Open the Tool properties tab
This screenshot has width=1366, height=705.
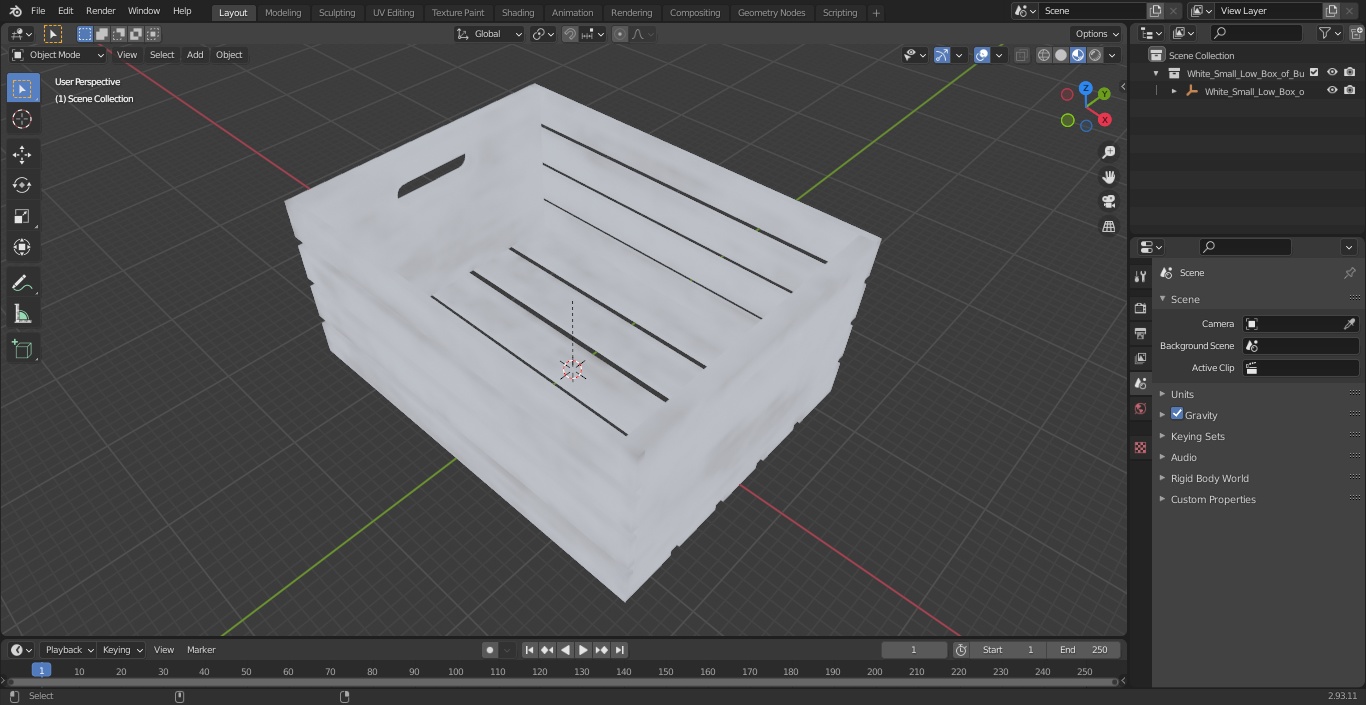[1140, 276]
